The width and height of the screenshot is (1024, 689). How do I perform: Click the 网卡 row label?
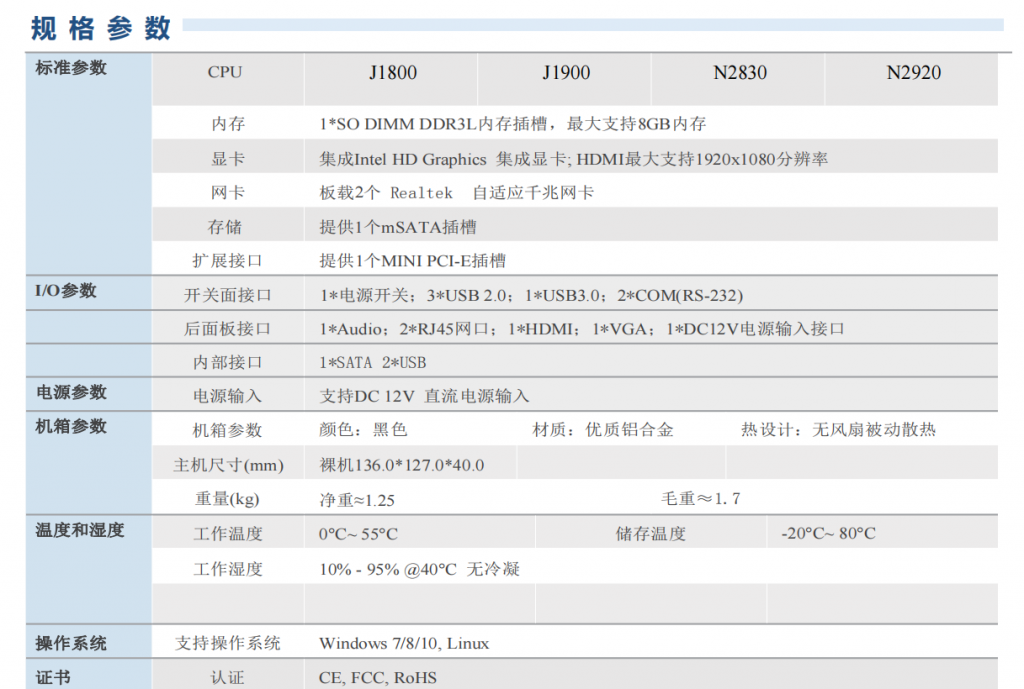click(x=227, y=192)
